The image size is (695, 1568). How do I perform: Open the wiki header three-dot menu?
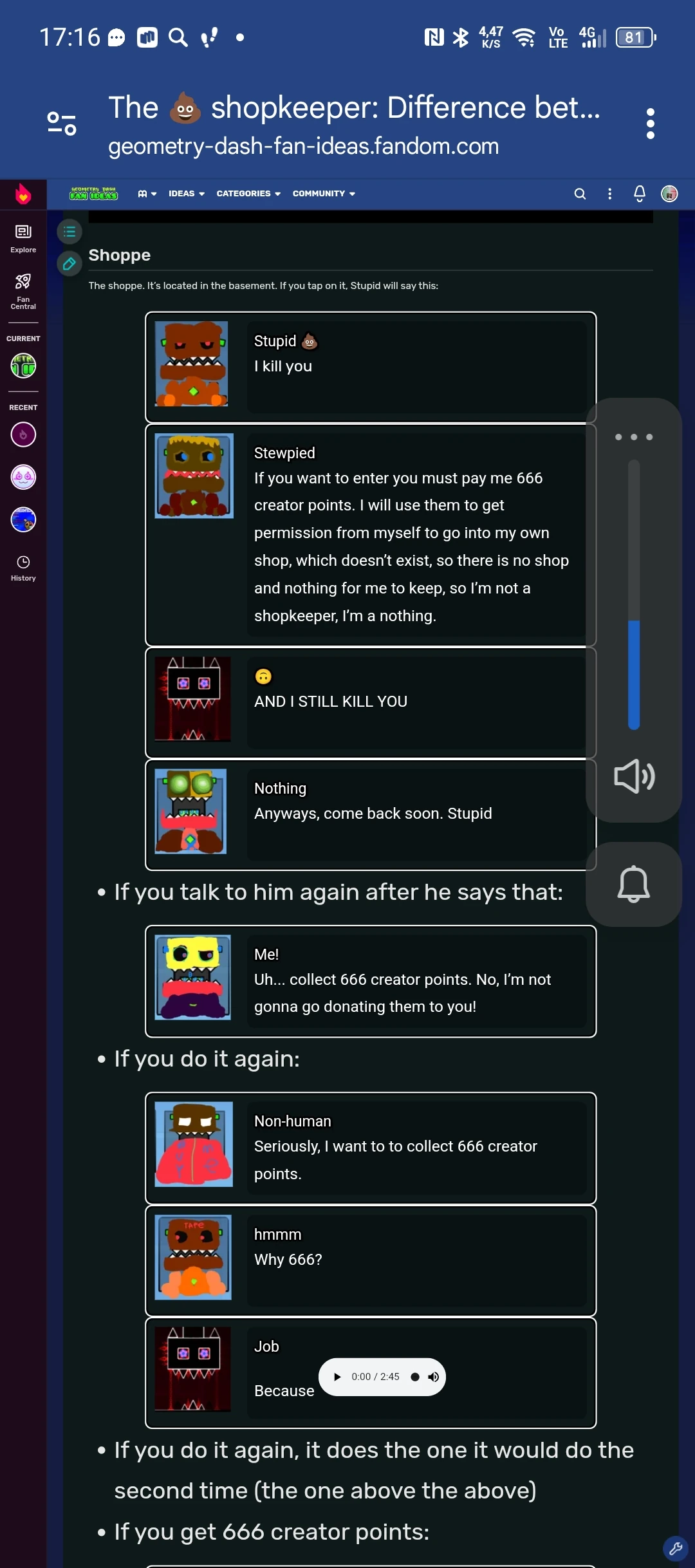coord(610,194)
